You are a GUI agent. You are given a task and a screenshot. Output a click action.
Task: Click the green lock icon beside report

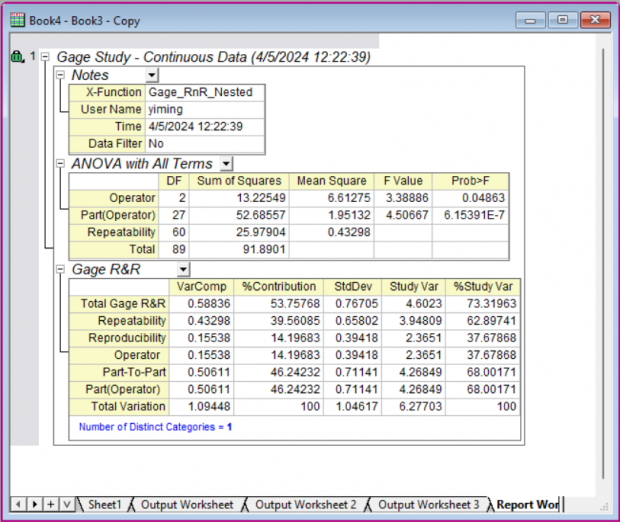[x=17, y=57]
